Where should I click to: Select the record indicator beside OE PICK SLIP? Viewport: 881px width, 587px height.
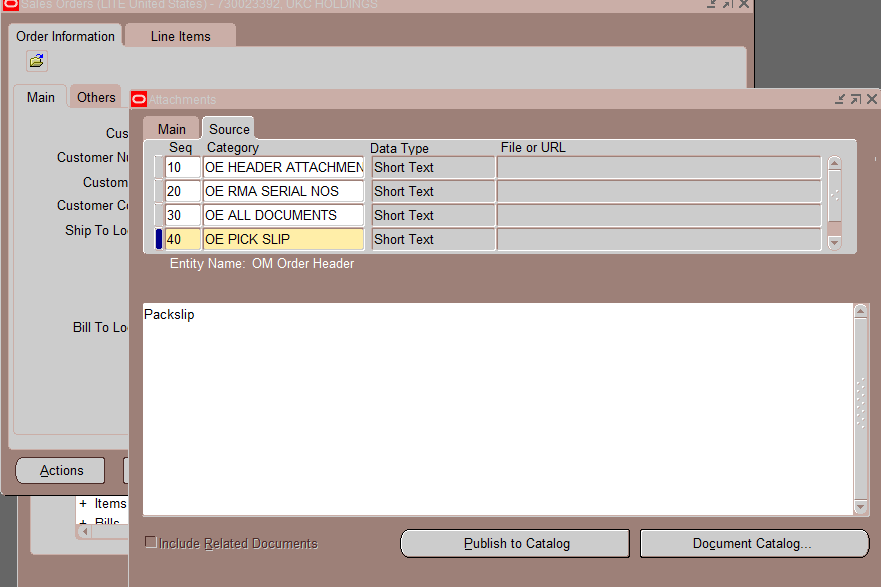point(158,239)
